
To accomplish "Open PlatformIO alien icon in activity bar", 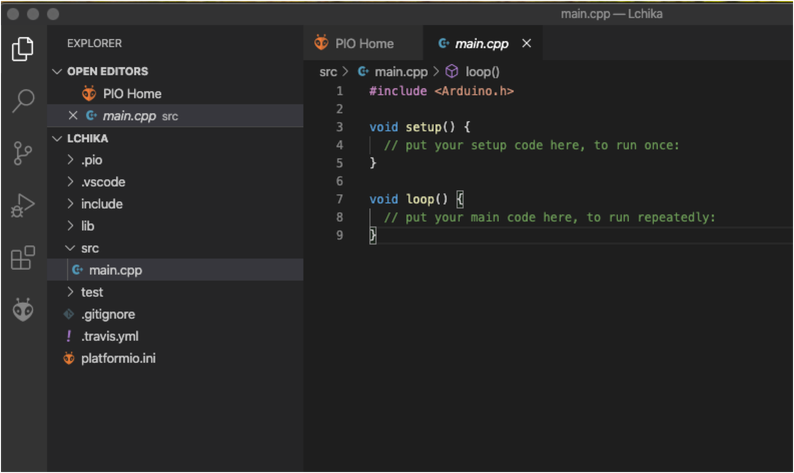I will [x=23, y=310].
